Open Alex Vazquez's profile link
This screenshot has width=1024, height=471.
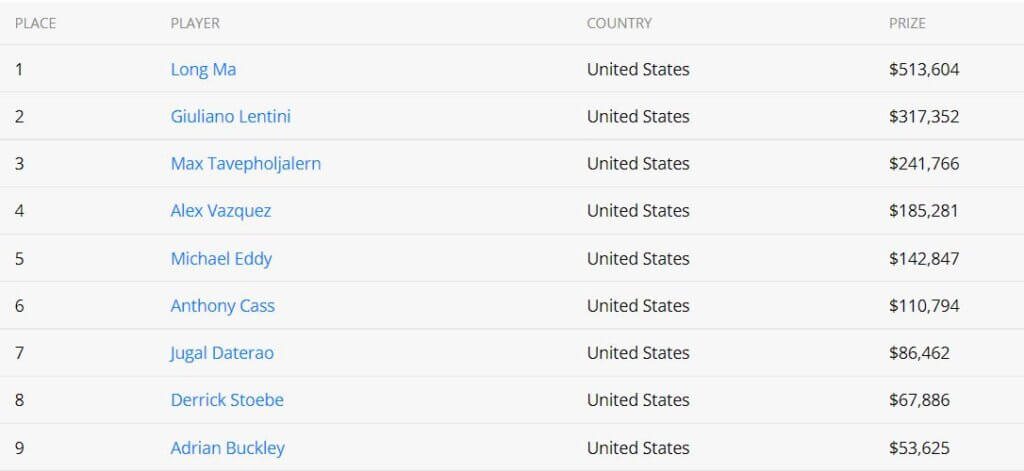pyautogui.click(x=221, y=210)
